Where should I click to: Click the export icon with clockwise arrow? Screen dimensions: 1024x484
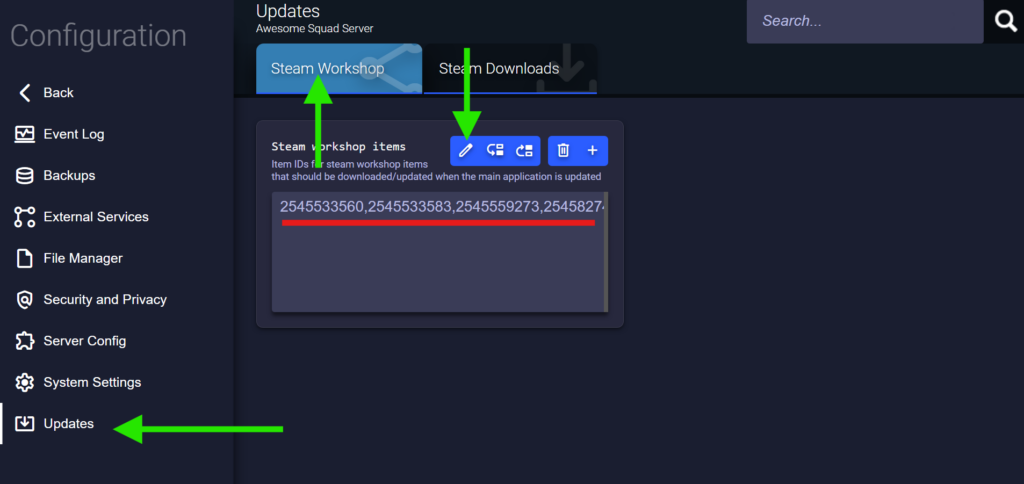point(524,150)
